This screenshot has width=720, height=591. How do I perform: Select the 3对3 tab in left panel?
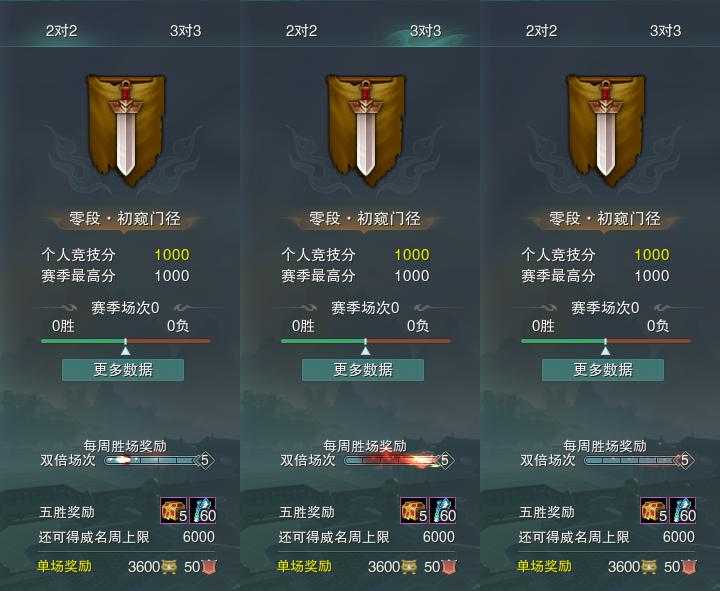(x=186, y=31)
